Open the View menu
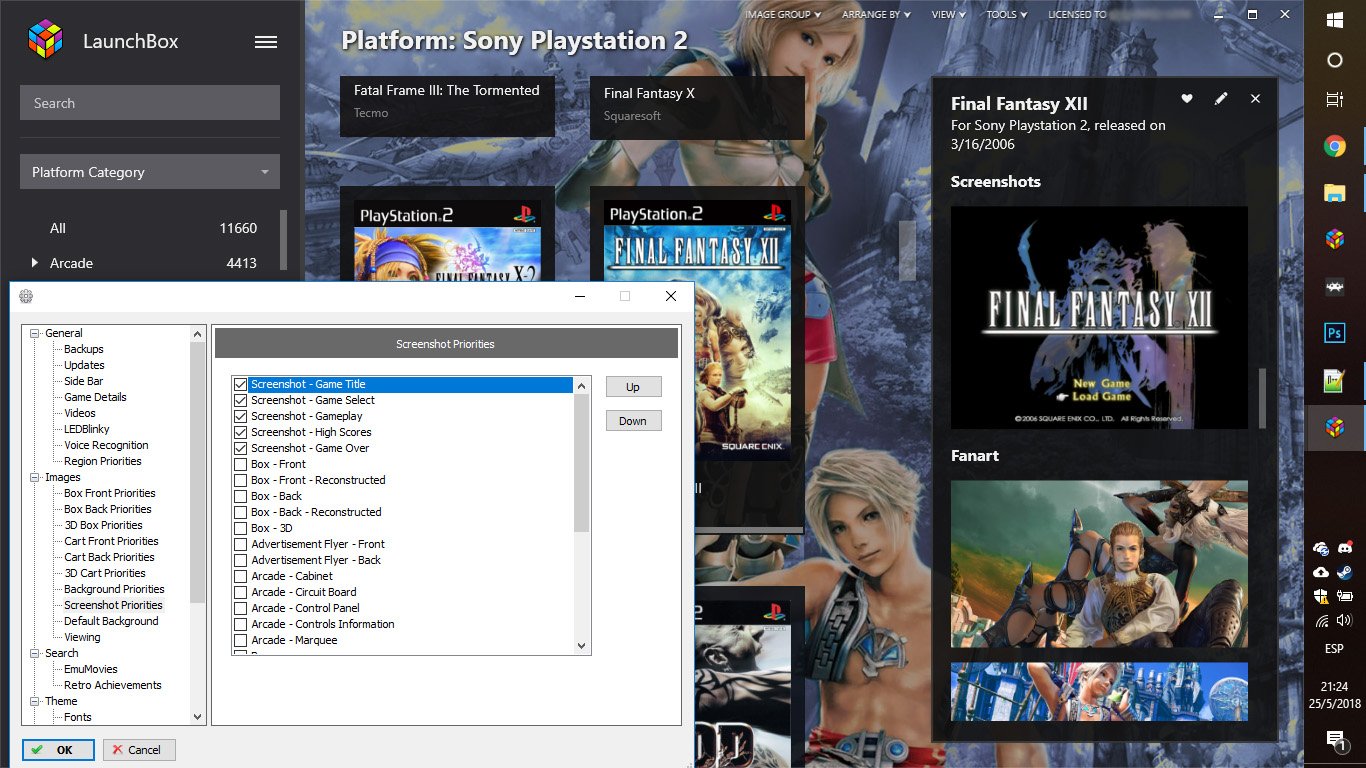The height and width of the screenshot is (768, 1366). click(949, 15)
